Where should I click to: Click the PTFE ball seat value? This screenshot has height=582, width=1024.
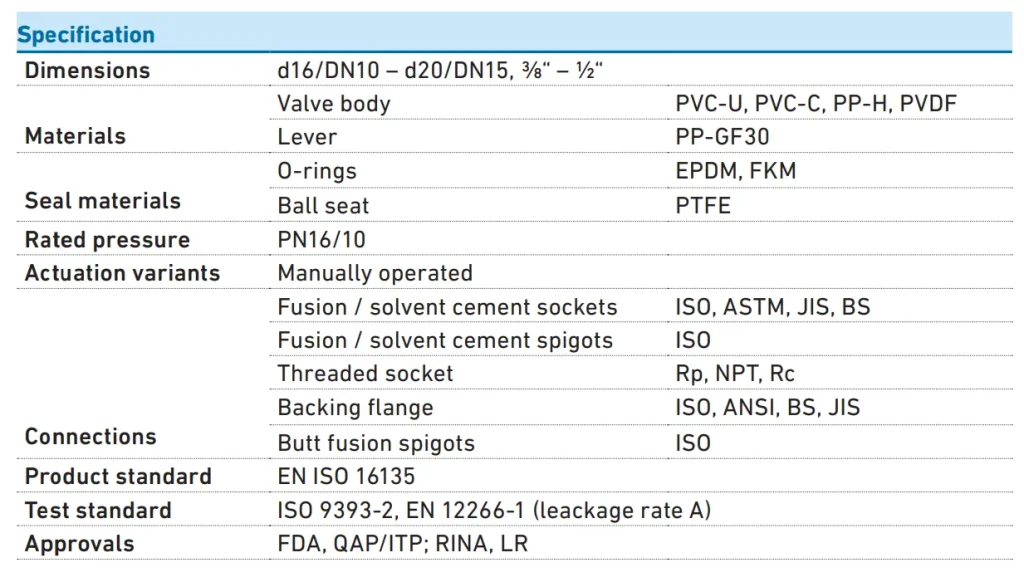point(703,206)
